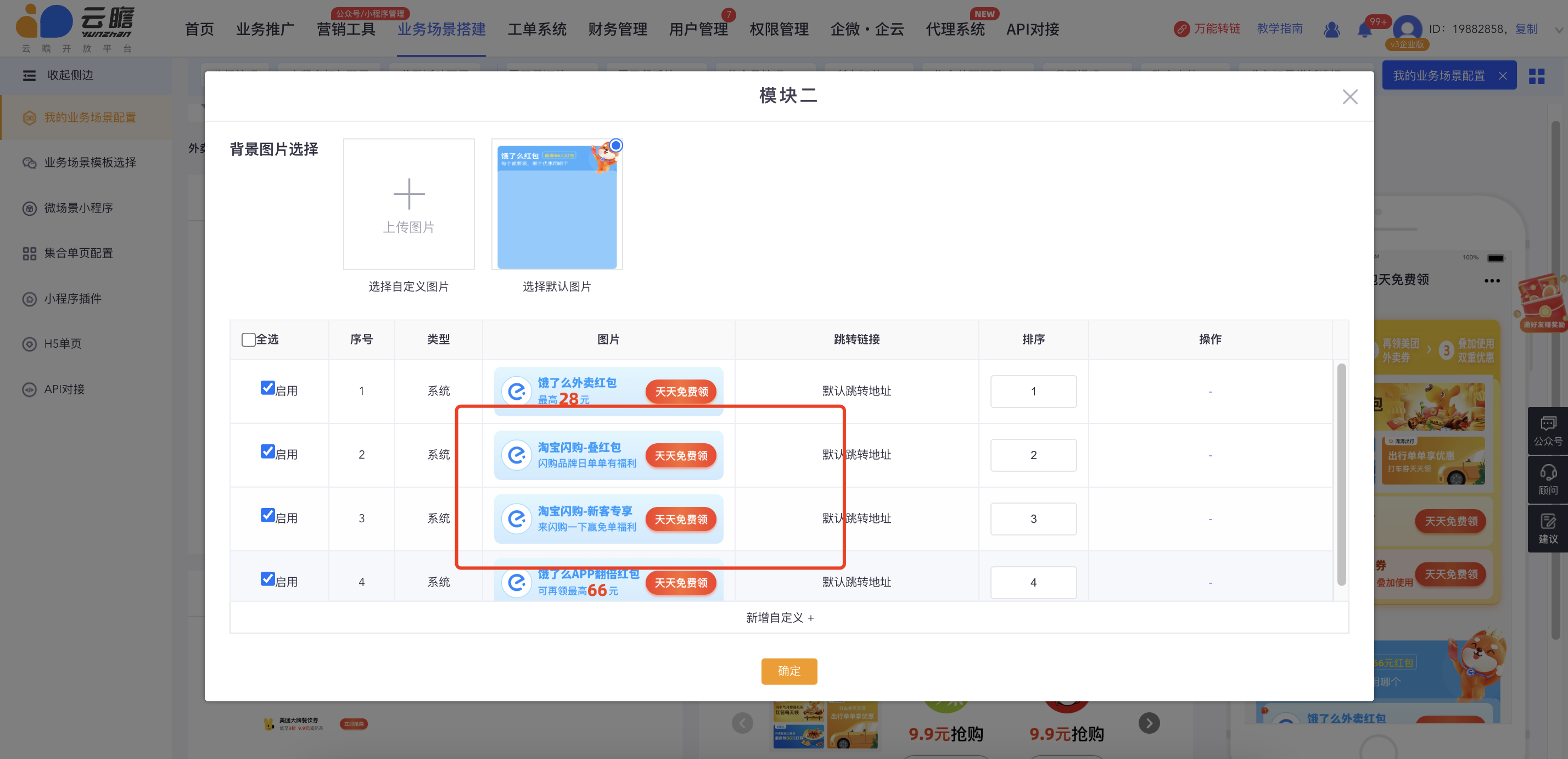1568x759 pixels.
Task: Click the 收起侧边 hamburger icon
Action: click(29, 75)
